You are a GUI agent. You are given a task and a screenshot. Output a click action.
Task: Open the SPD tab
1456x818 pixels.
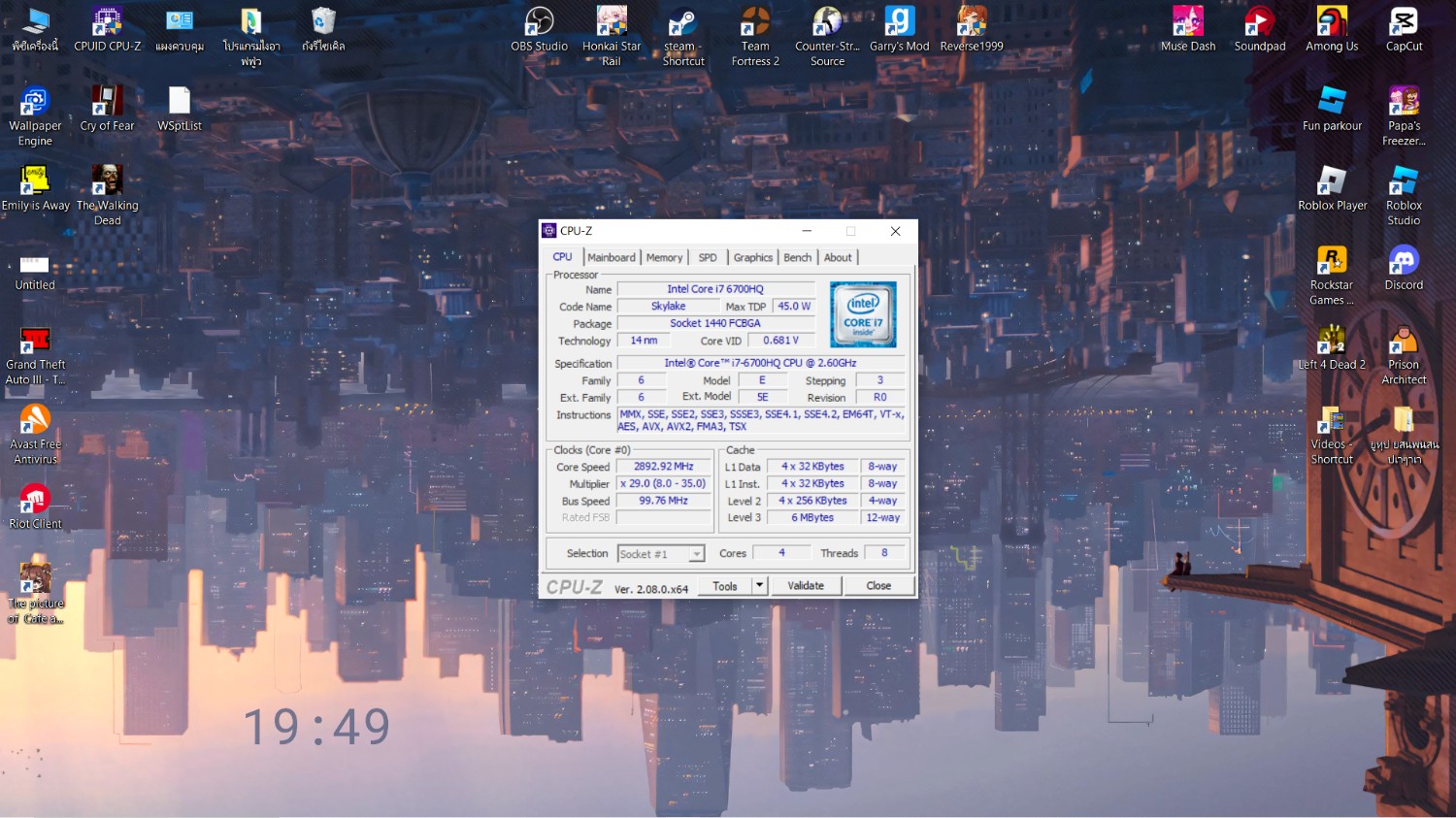[708, 257]
